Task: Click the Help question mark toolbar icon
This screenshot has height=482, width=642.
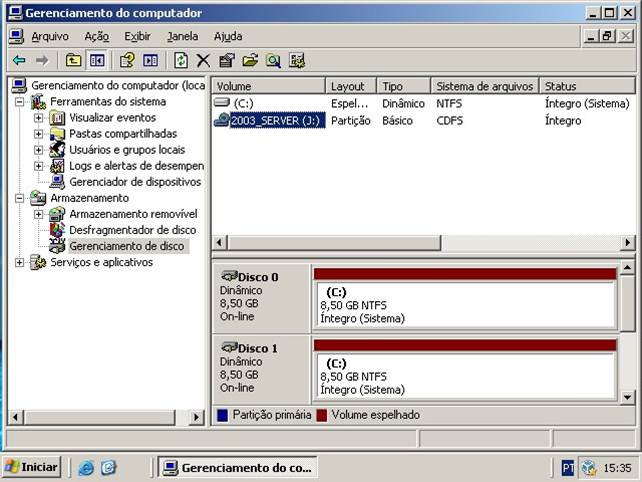Action: point(127,61)
